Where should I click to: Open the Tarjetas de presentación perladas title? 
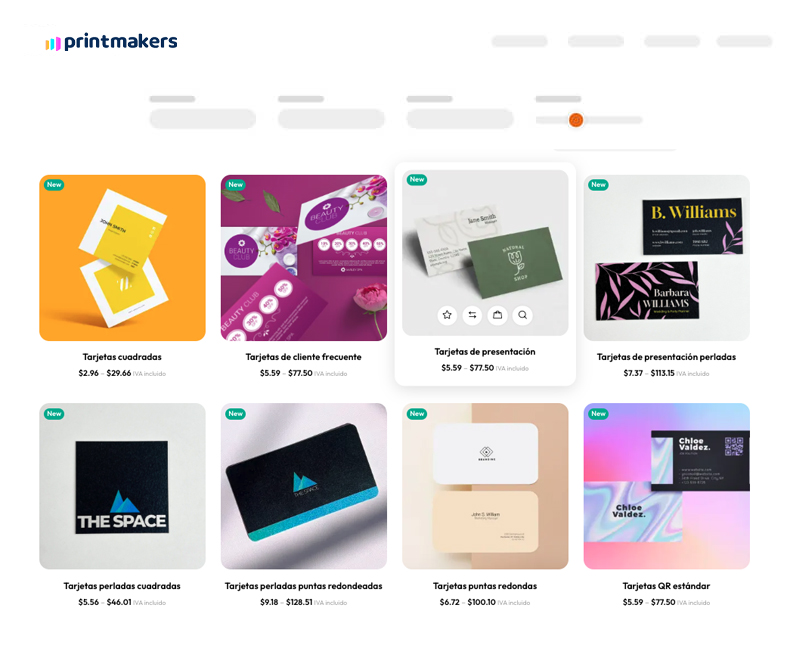point(666,357)
